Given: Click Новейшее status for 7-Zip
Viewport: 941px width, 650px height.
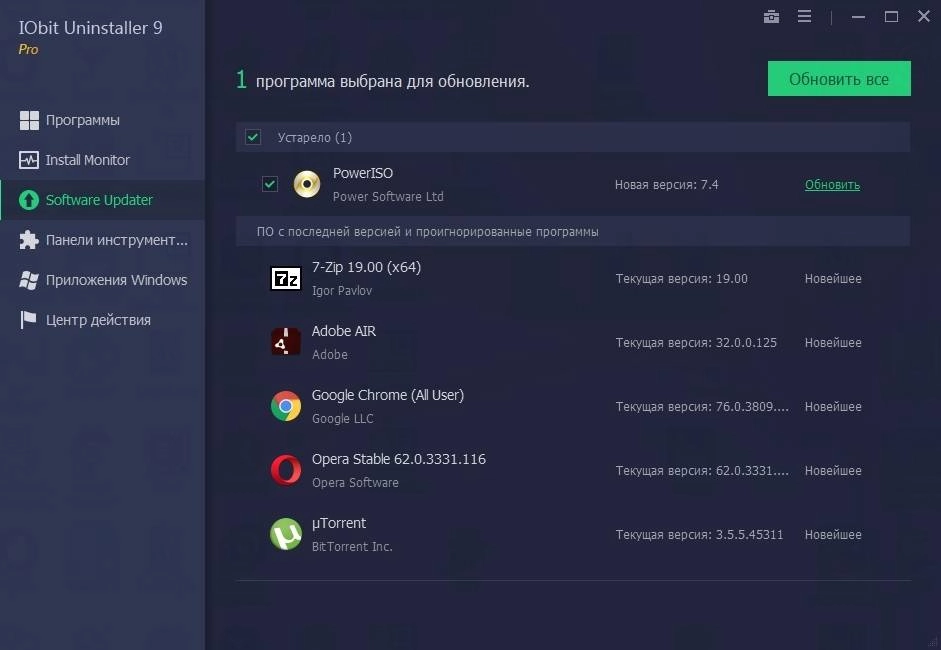Looking at the screenshot, I should [x=833, y=278].
